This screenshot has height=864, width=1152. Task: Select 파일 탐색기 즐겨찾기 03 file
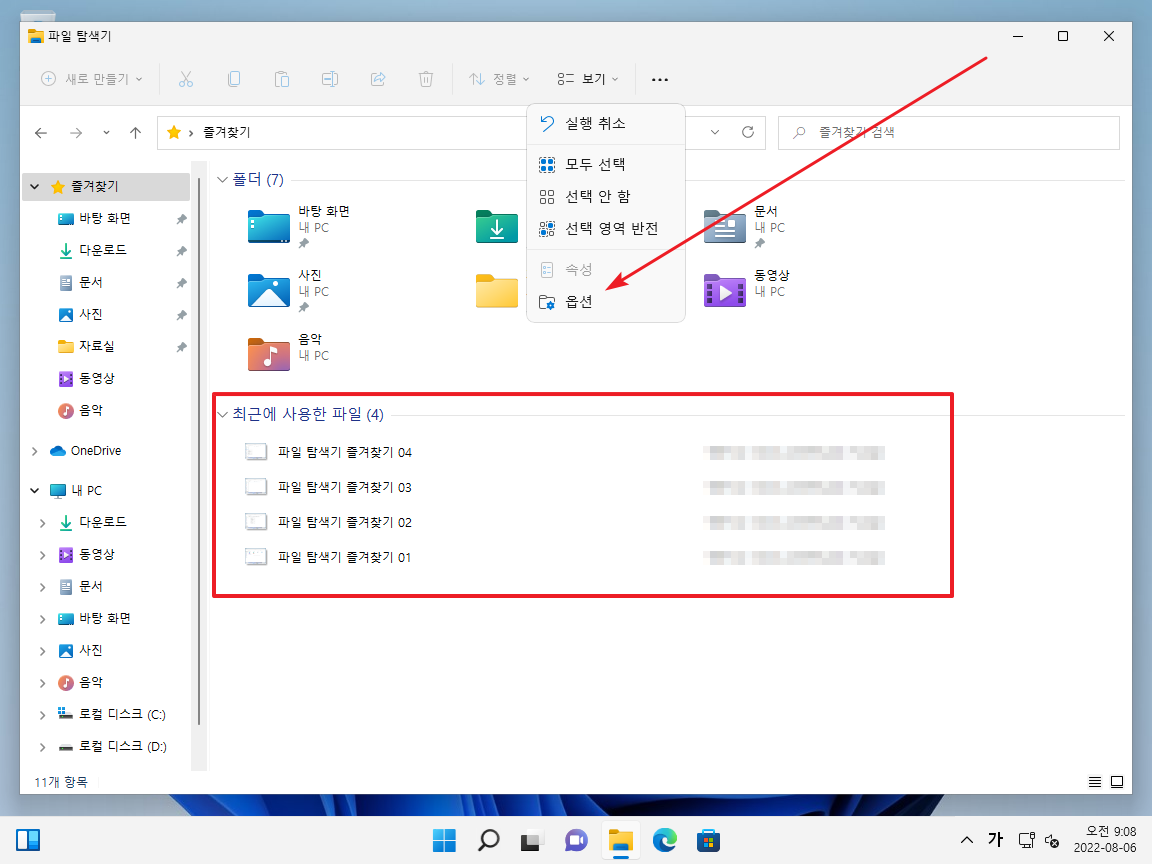tap(328, 487)
